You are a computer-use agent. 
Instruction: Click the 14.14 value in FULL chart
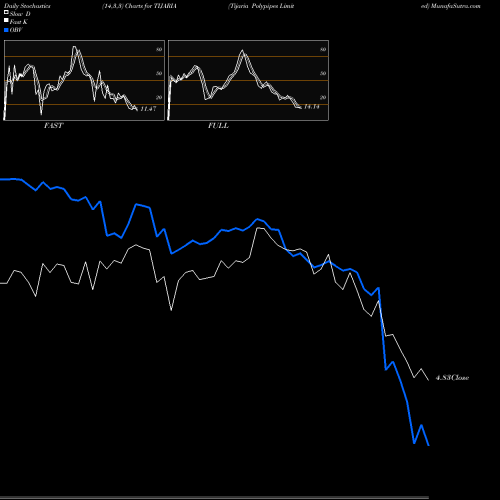[x=312, y=107]
